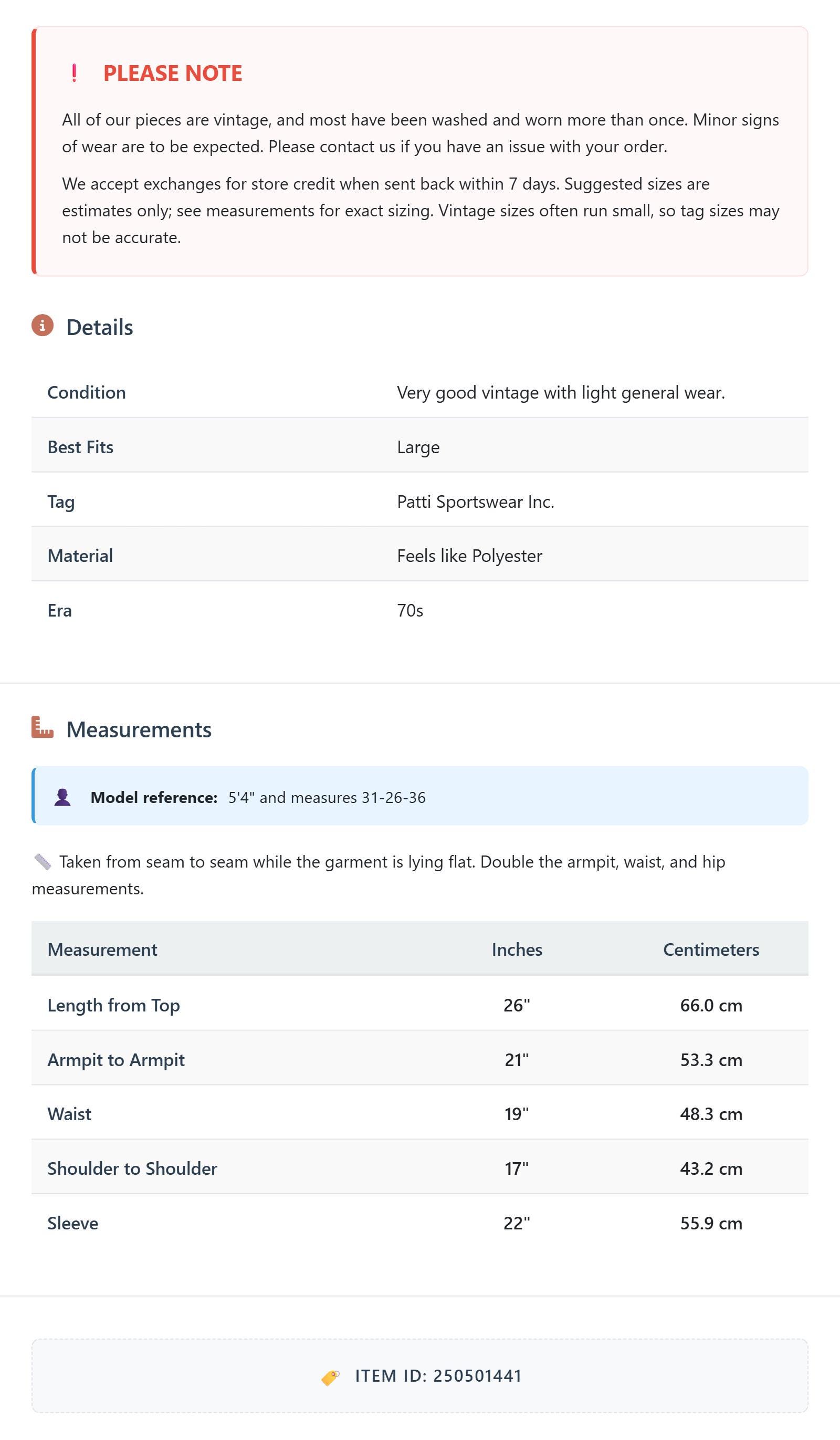Image resolution: width=840 pixels, height=1440 pixels.
Task: Click the Model reference label
Action: 154,798
